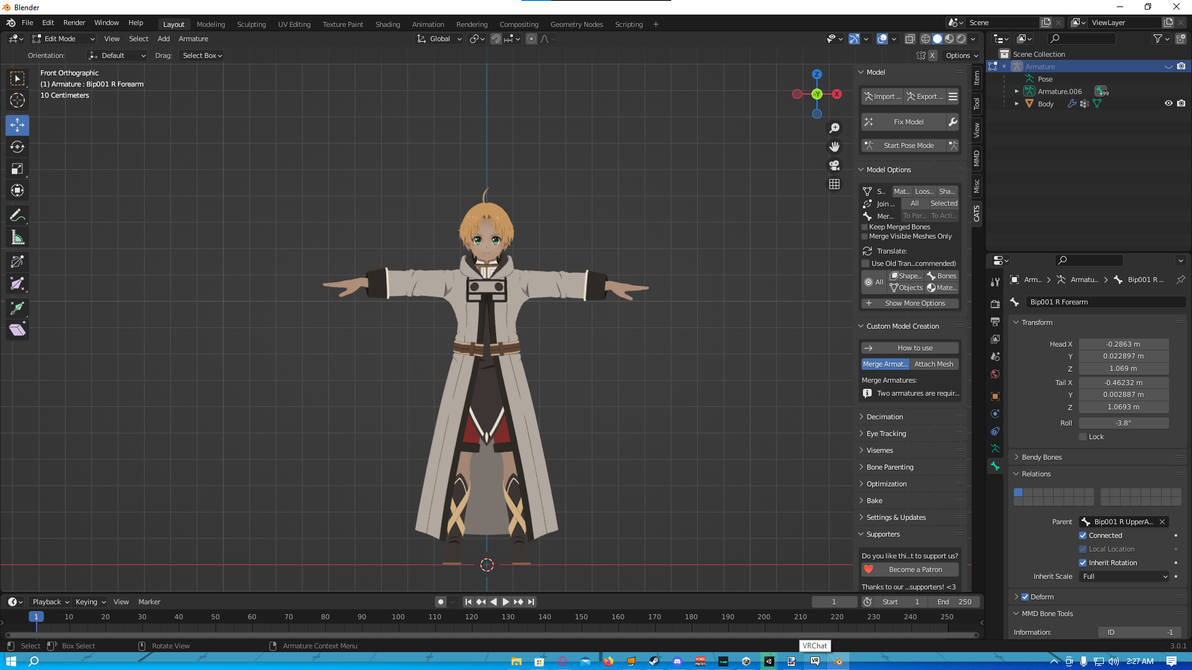The image size is (1192, 670).
Task: Expand the Decimation panel
Action: click(x=884, y=417)
